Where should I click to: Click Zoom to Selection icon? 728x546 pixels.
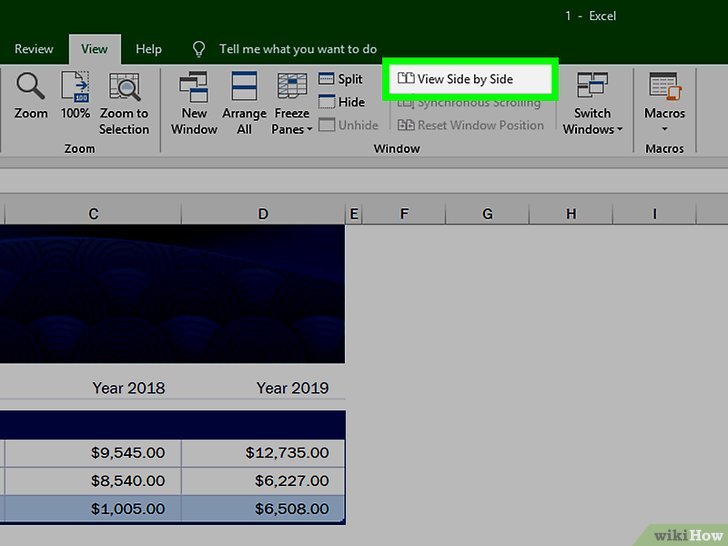(124, 88)
